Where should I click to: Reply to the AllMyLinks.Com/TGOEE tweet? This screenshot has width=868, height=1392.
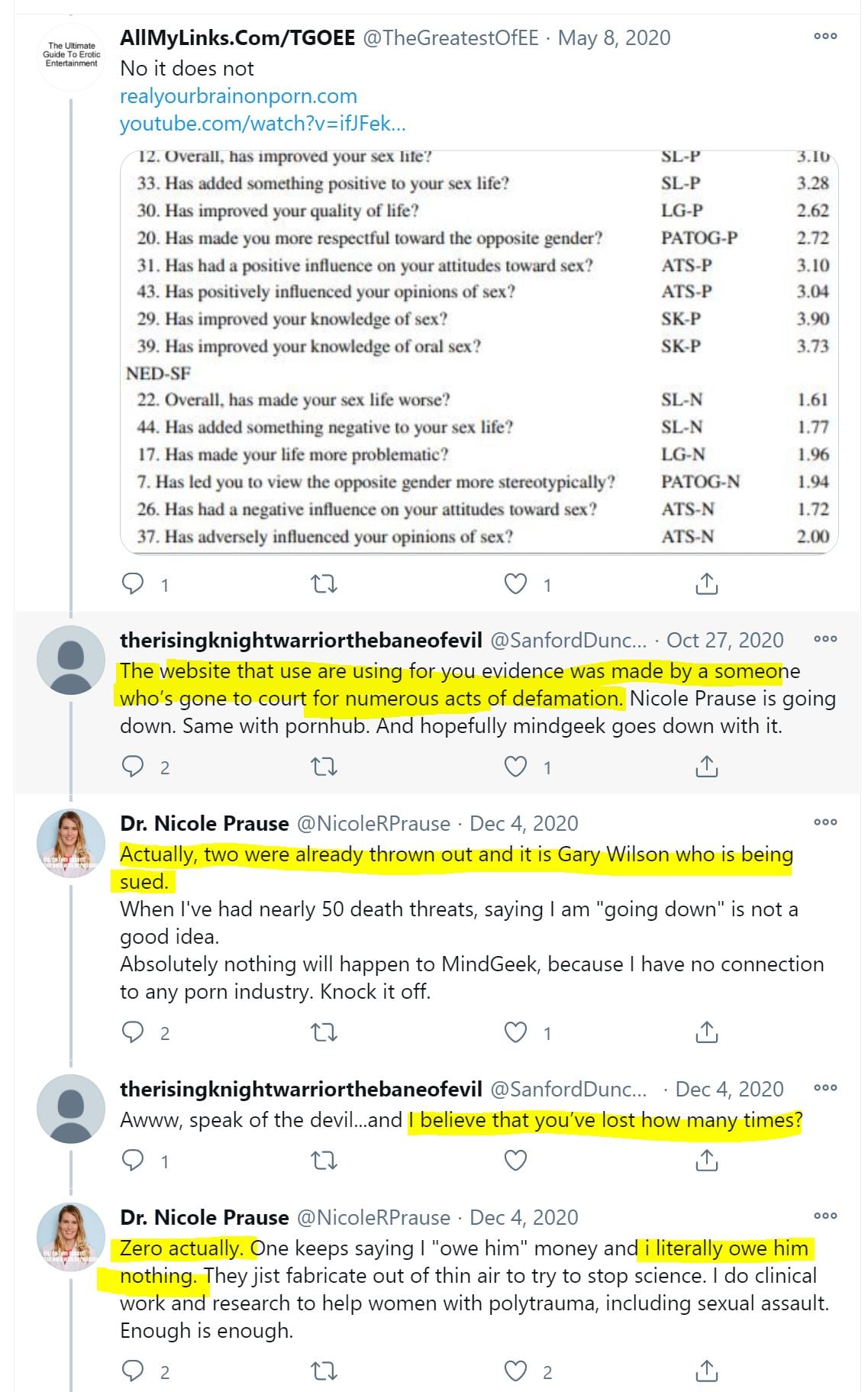tap(133, 584)
